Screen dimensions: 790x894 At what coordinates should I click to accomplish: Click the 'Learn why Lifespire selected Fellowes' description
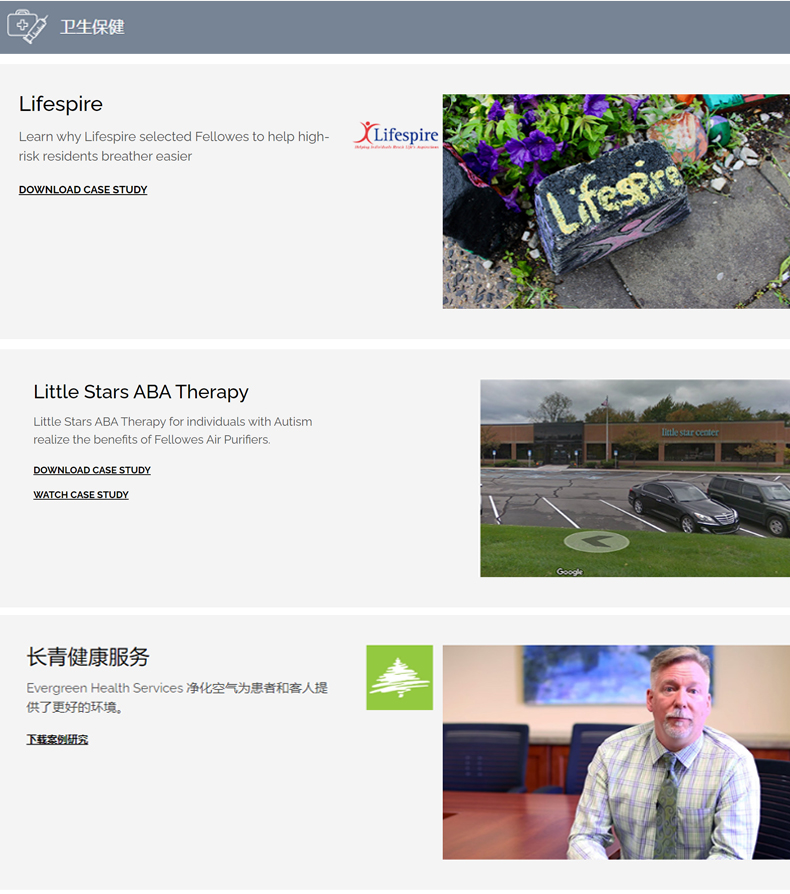pyautogui.click(x=174, y=147)
